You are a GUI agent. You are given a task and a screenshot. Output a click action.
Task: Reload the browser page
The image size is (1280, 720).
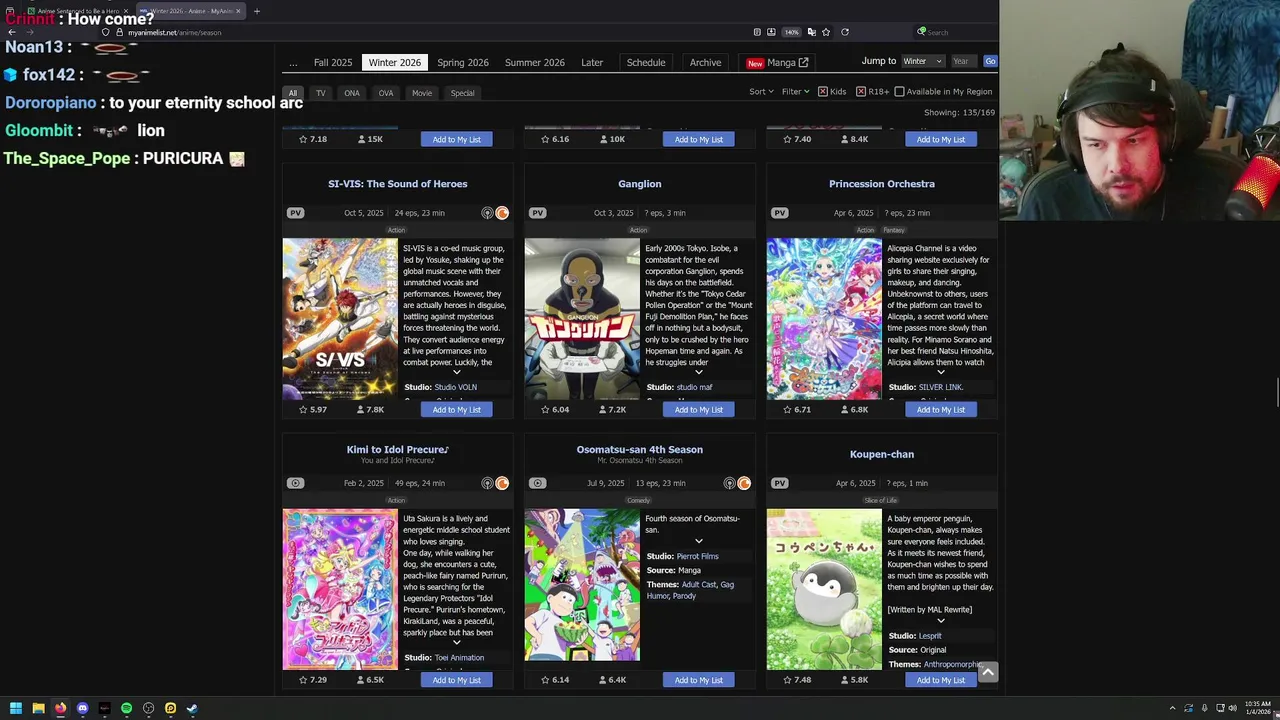coord(845,32)
